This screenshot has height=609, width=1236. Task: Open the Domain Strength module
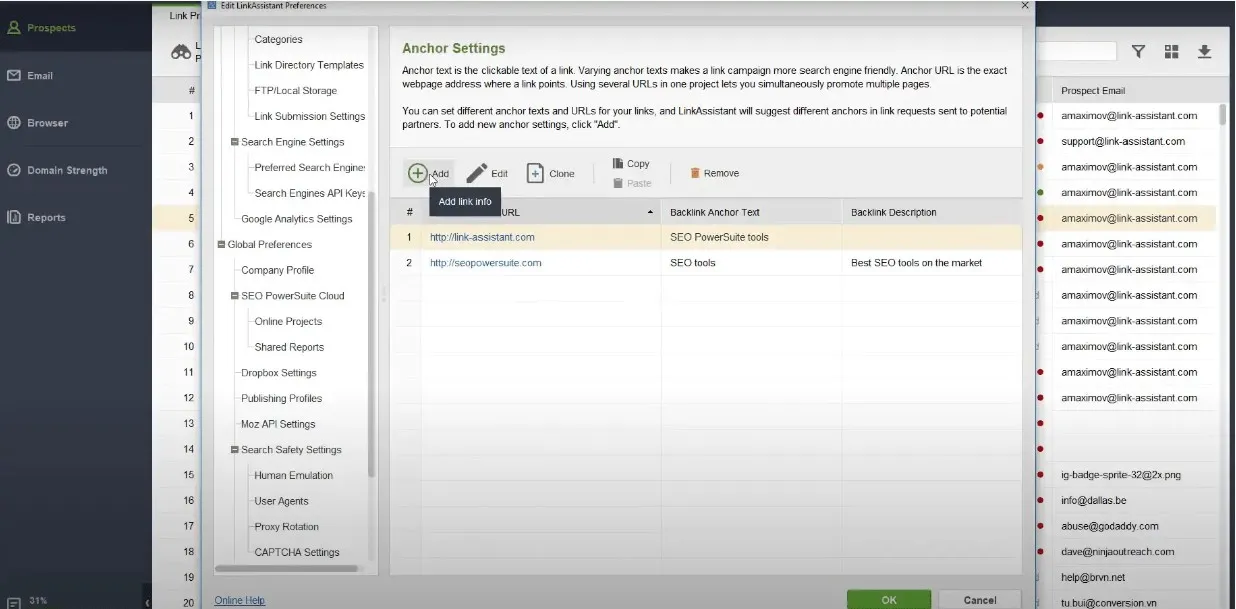(58, 170)
